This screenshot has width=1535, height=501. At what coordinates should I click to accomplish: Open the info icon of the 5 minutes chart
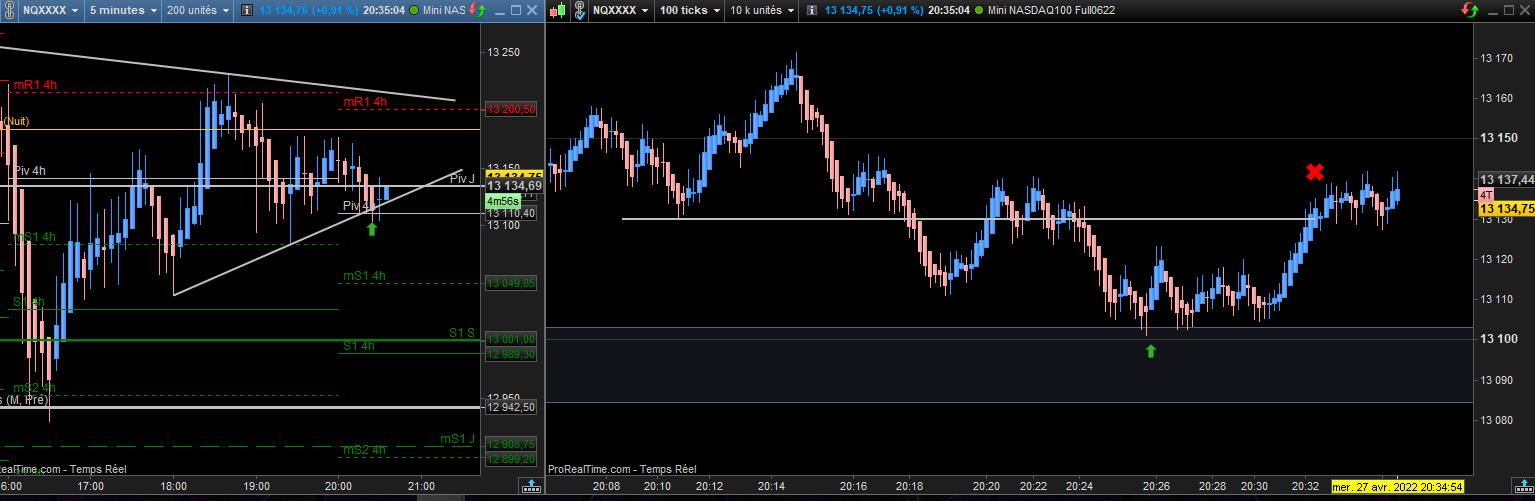(246, 10)
